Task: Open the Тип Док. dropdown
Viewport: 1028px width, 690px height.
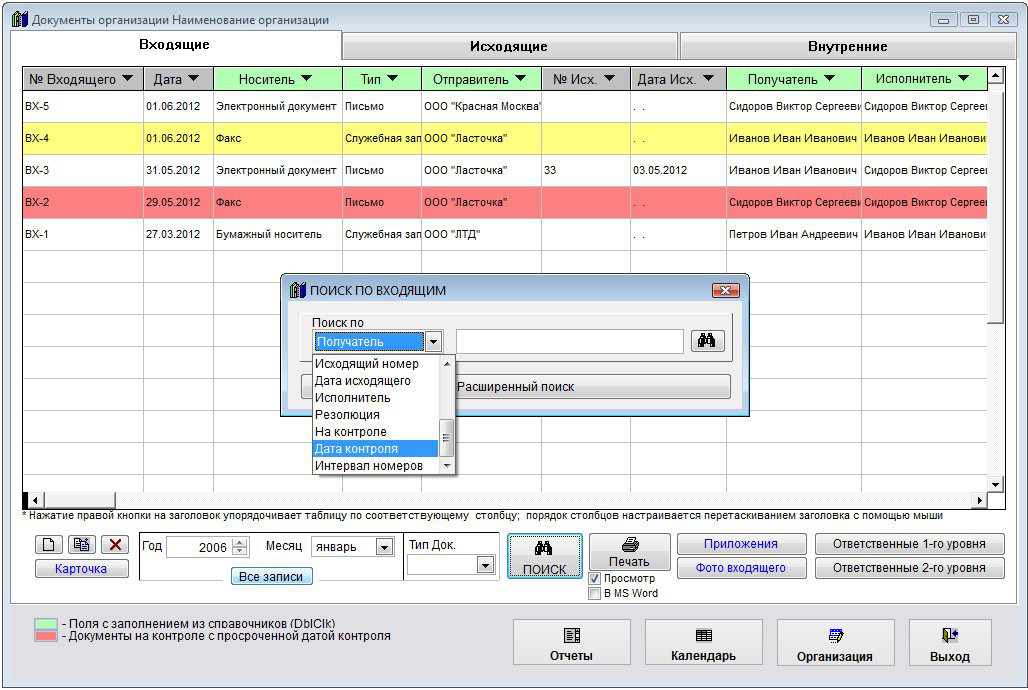Action: pos(485,565)
